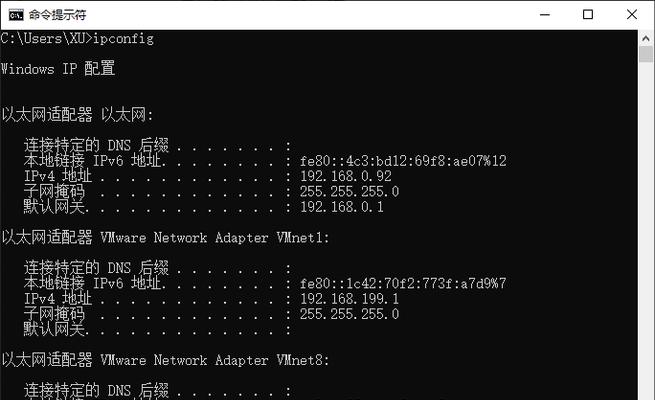Click first adapter's subnet mask 255.255.255.0
Screen dimensions: 655x400
[349, 192]
